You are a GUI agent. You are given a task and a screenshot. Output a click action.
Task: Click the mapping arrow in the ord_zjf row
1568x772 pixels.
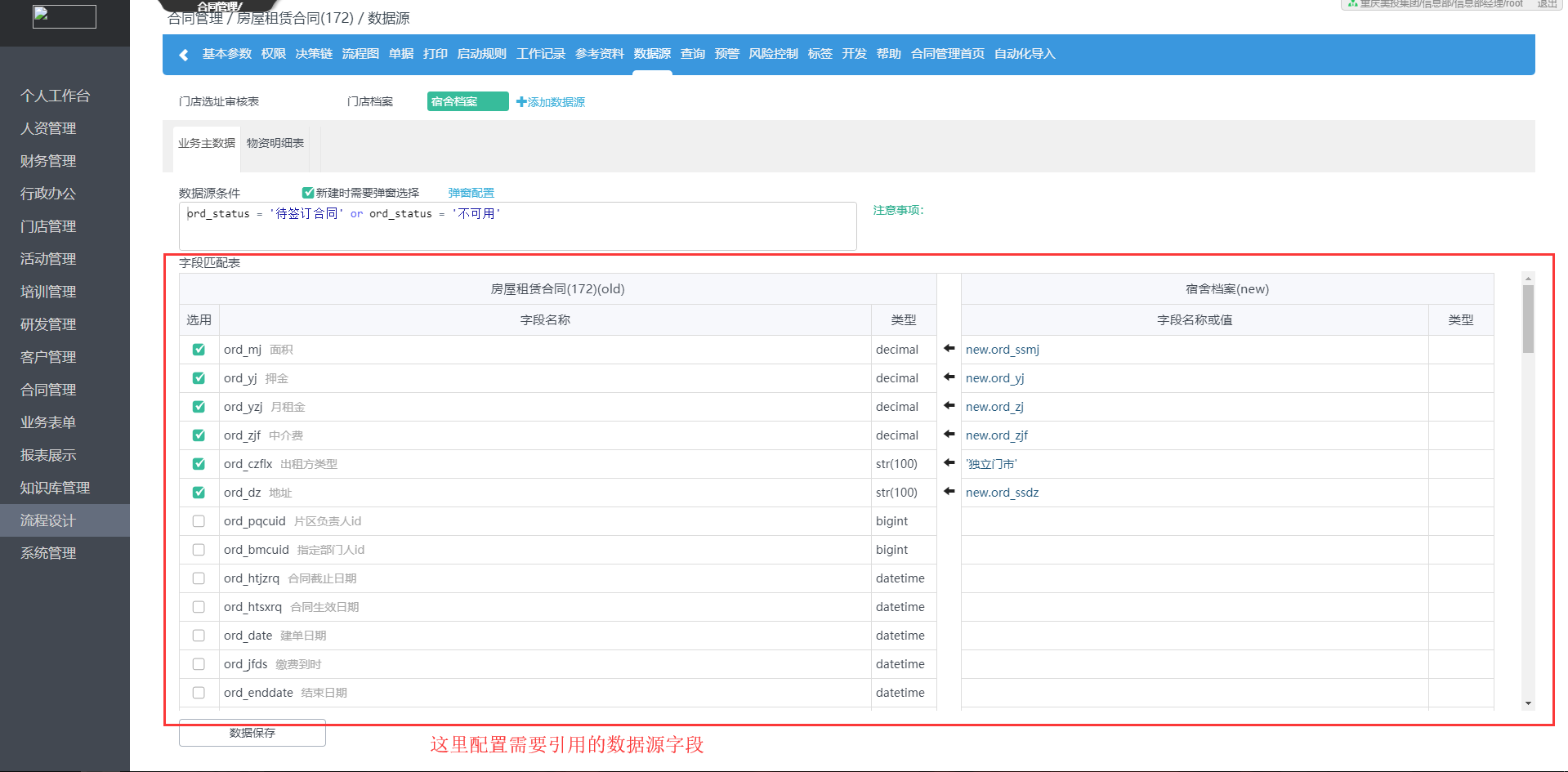[949, 435]
